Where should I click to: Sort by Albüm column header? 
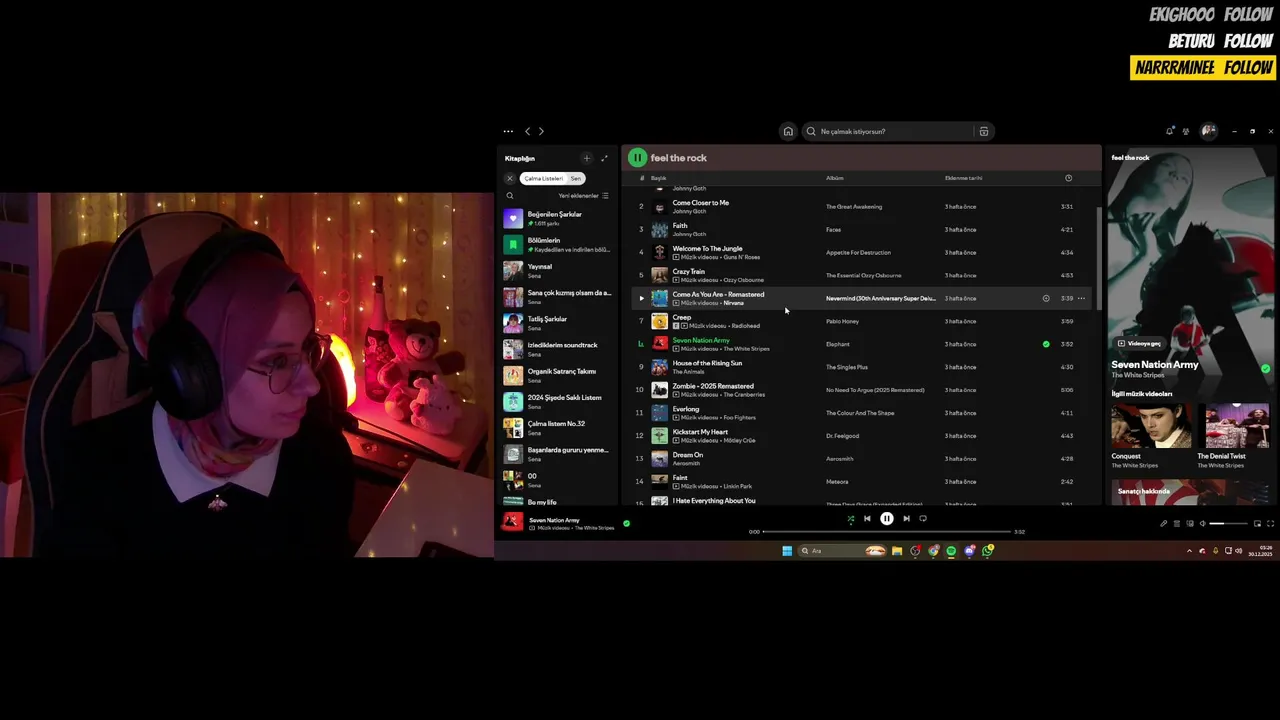click(835, 178)
